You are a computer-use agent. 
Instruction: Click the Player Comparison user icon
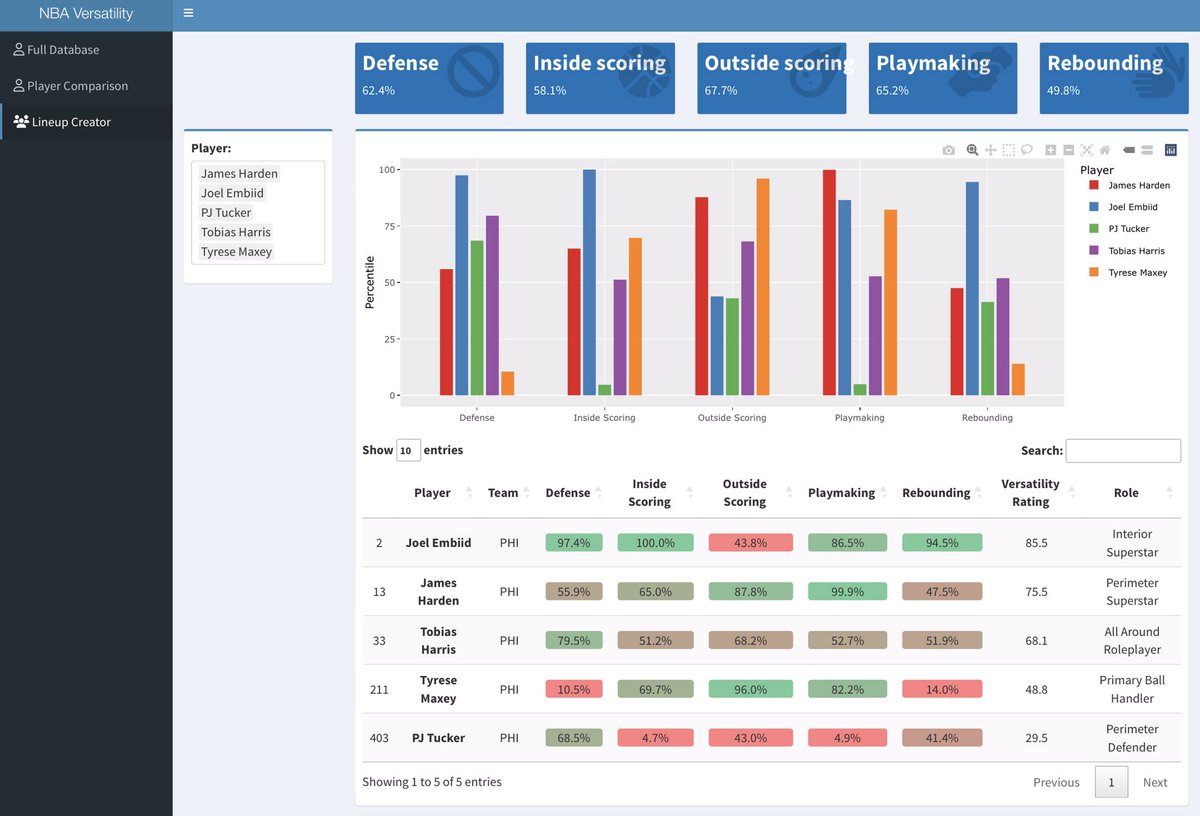(18, 85)
